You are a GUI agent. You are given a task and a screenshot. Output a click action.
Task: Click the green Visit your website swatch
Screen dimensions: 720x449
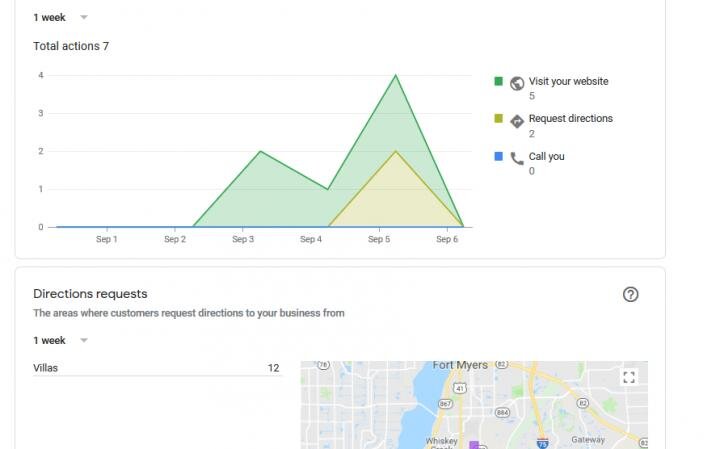[x=498, y=81]
